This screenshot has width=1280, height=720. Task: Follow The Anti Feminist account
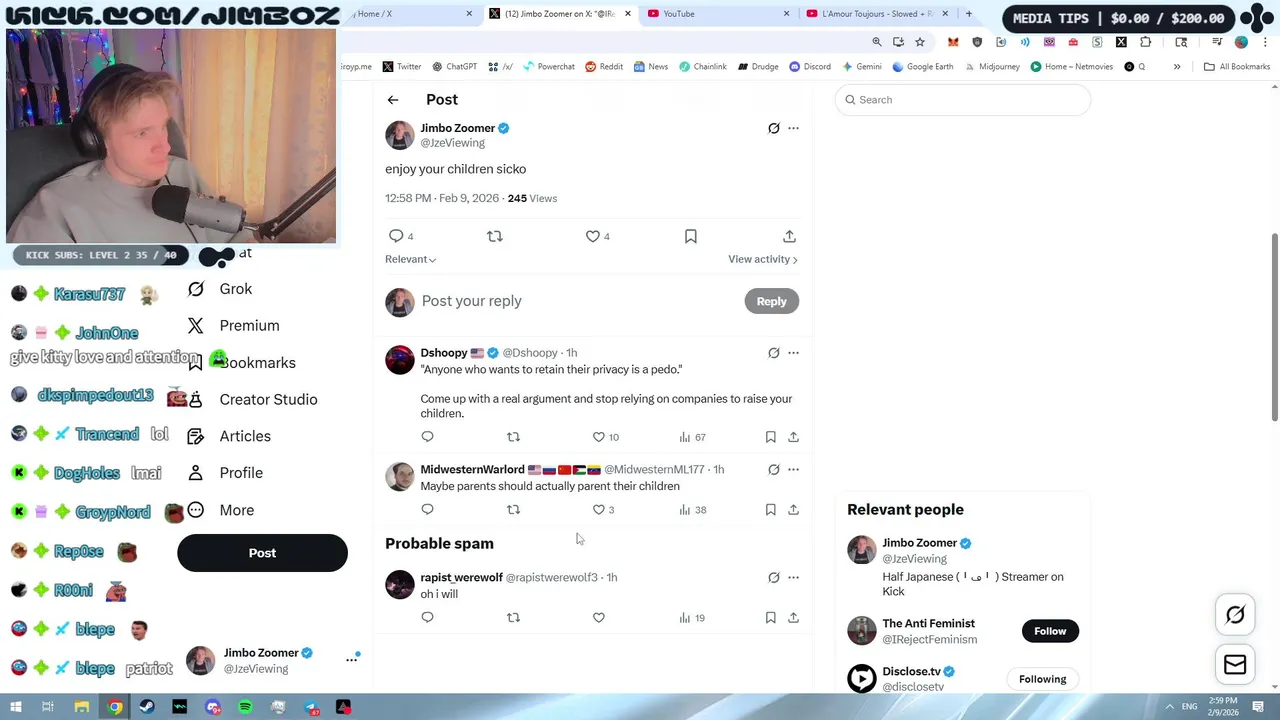[1050, 631]
